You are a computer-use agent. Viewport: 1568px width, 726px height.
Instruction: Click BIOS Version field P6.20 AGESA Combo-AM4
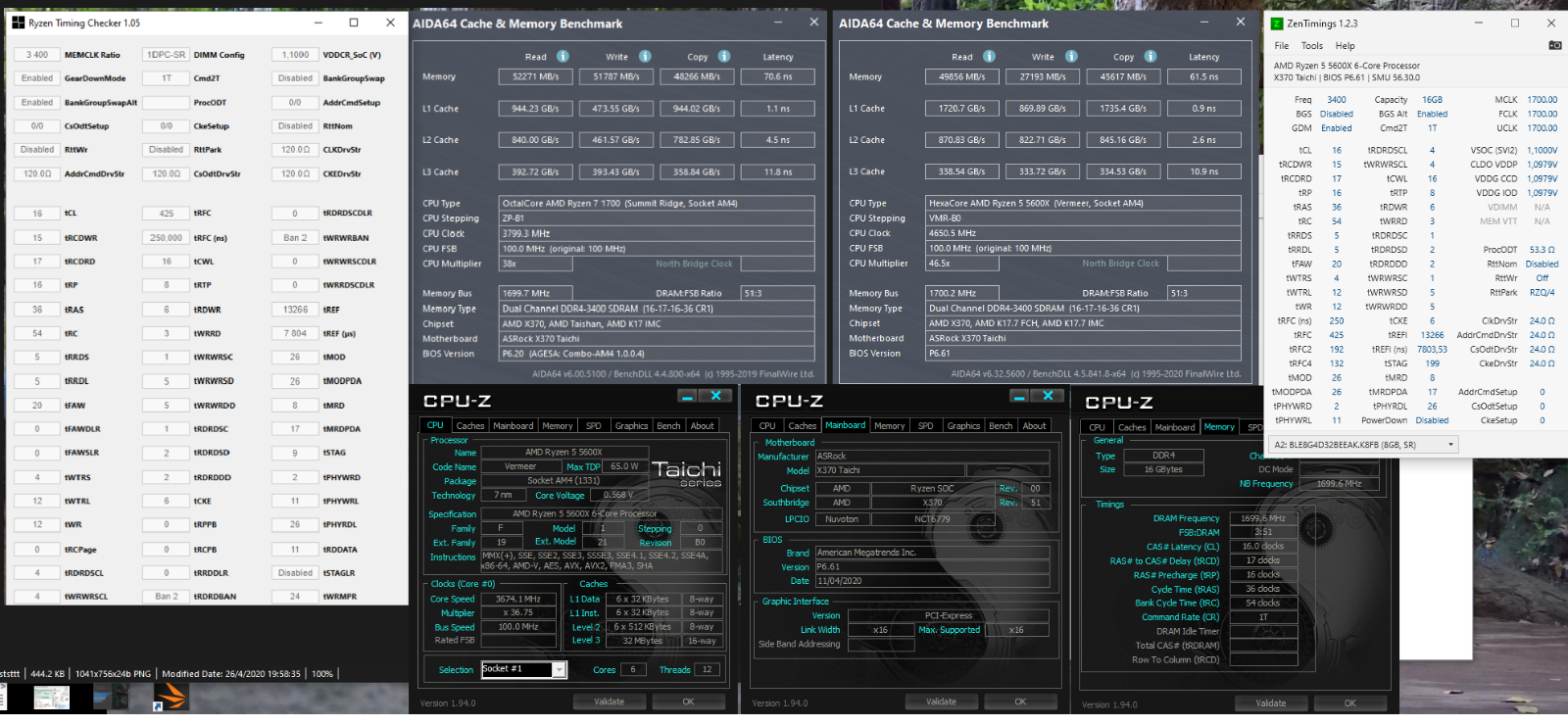click(658, 354)
